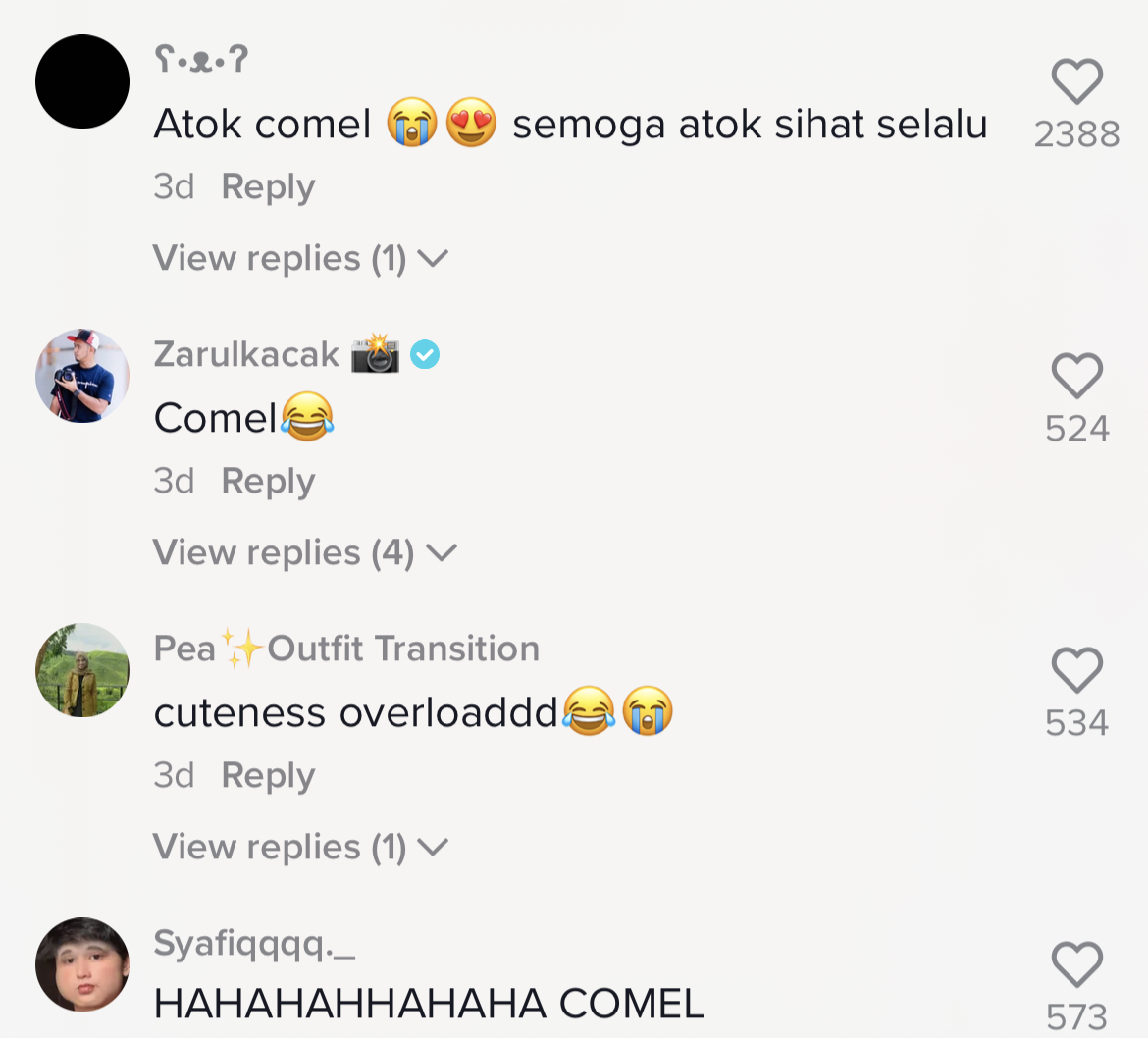1148x1038 pixels.
Task: Click the verified badge beside Zarulkacak
Action: [425, 354]
